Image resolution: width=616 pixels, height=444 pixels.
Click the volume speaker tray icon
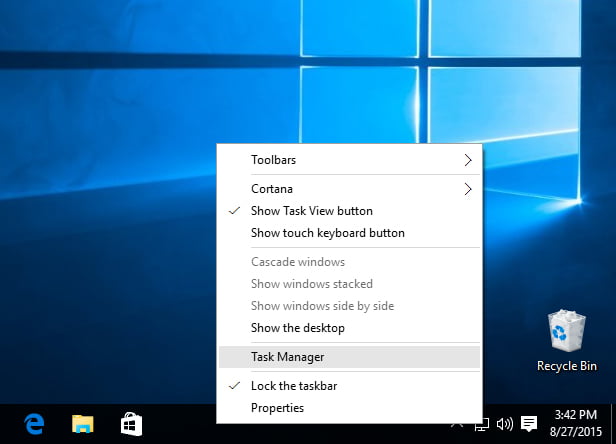505,424
